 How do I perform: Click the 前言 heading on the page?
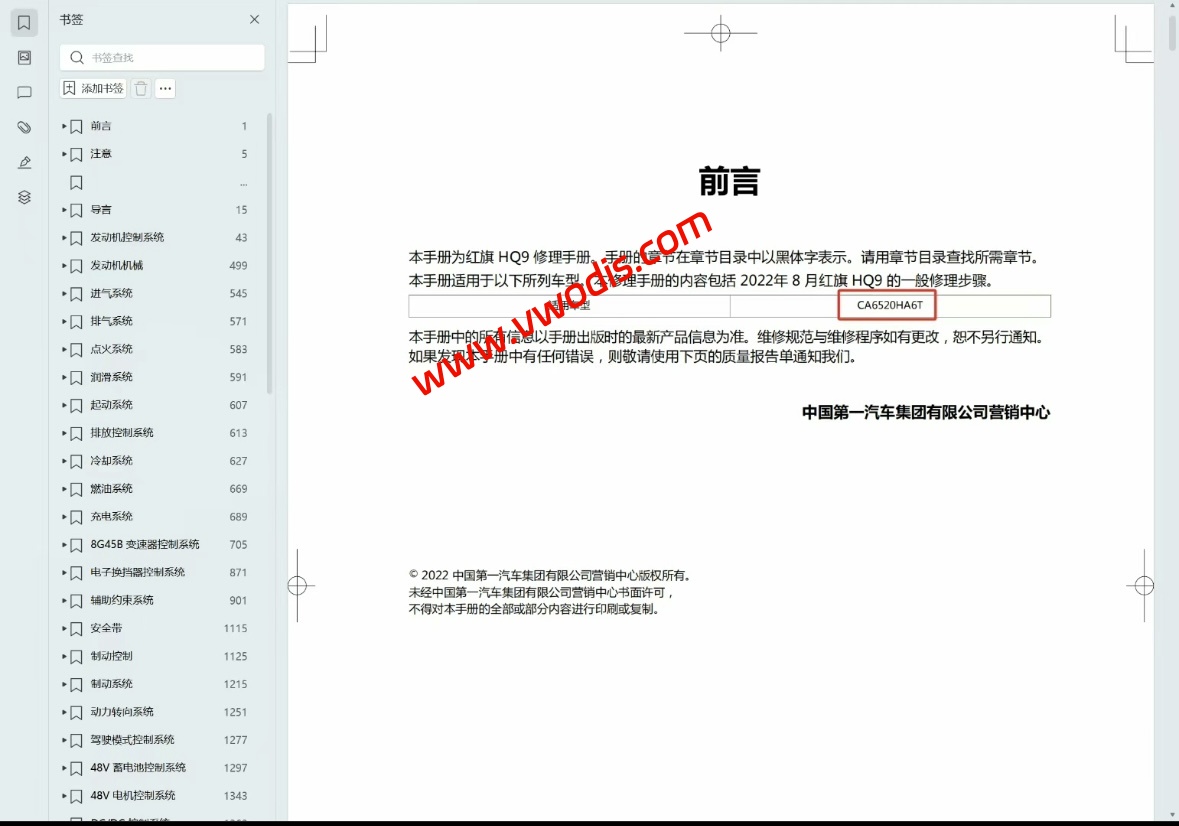point(729,182)
